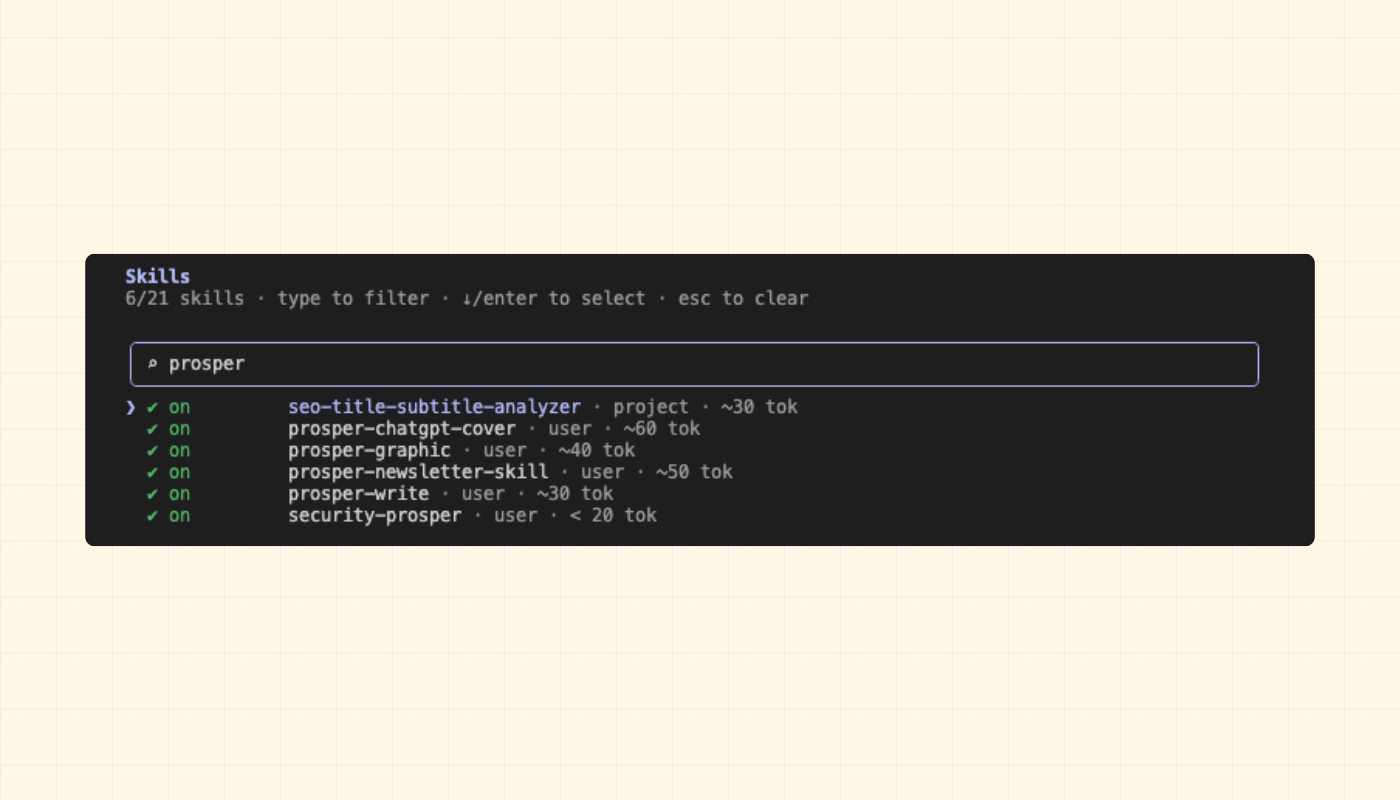This screenshot has width=1400, height=800.
Task: Click the prosper search filter field
Action: tap(694, 364)
